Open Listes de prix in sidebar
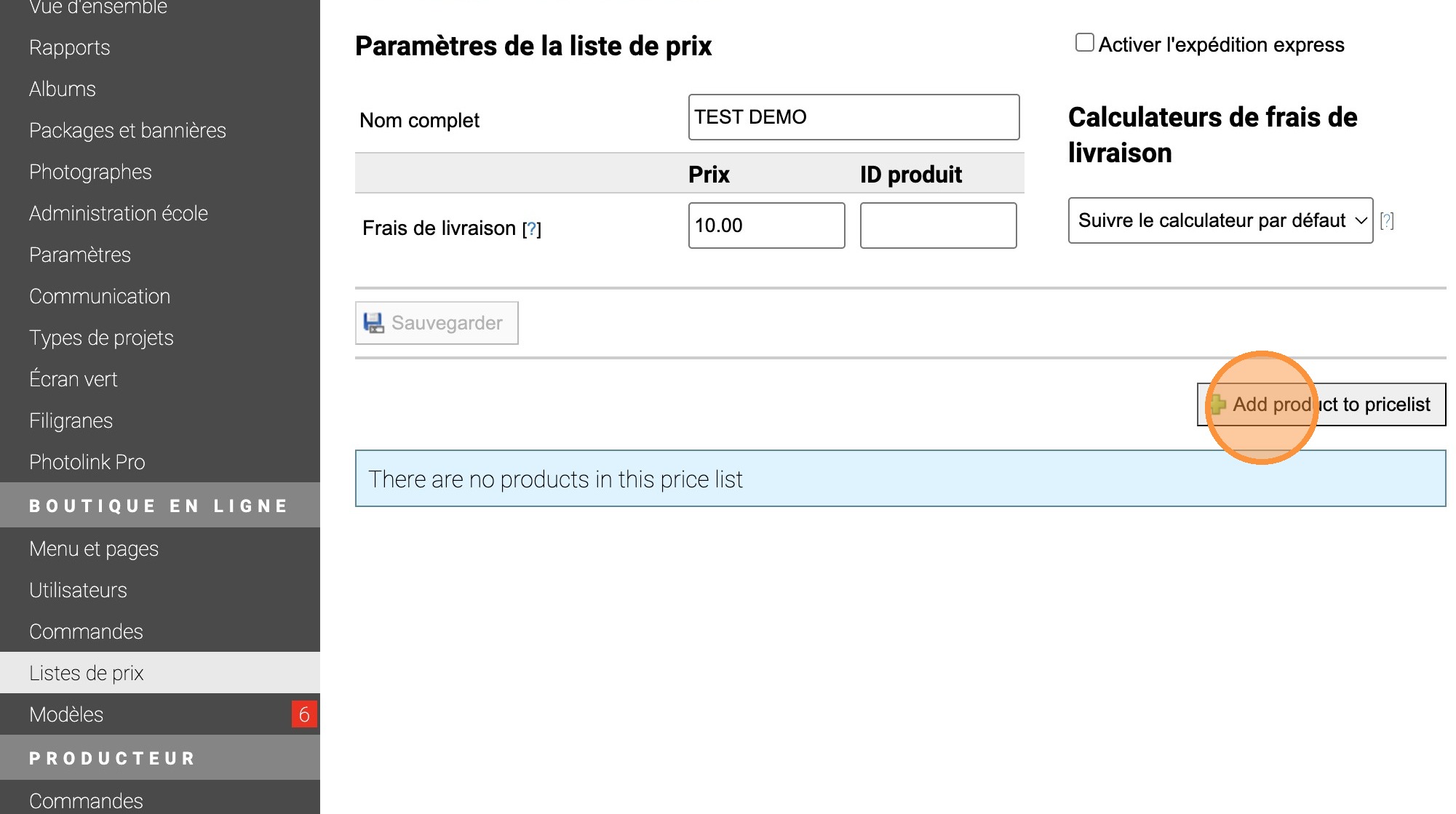The width and height of the screenshot is (1456, 814). [x=87, y=673]
